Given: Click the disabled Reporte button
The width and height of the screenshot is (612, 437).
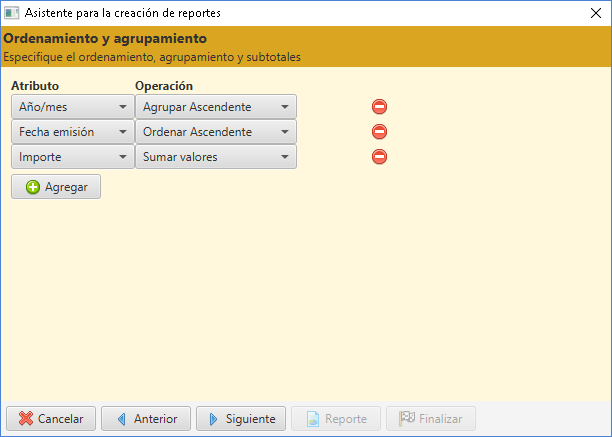Looking at the screenshot, I should (336, 419).
